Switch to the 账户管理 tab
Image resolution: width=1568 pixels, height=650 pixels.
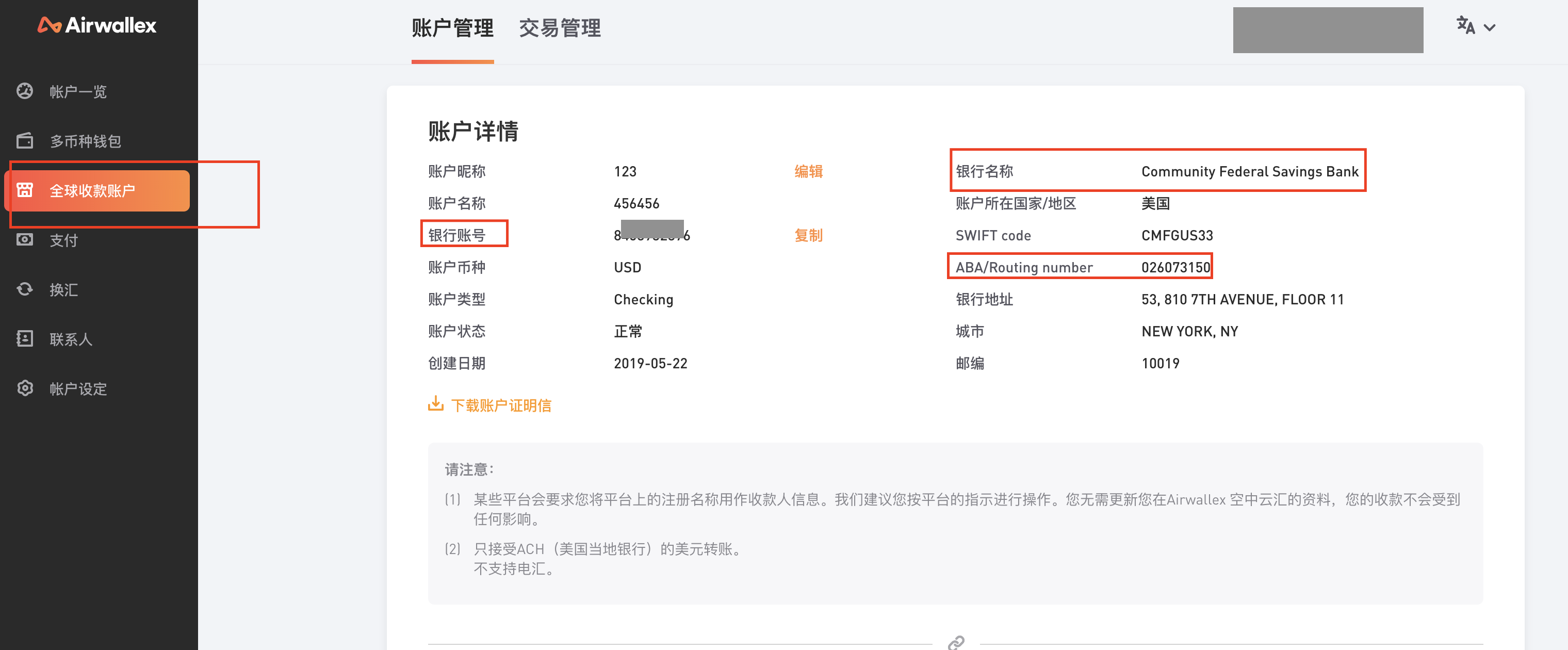[453, 28]
